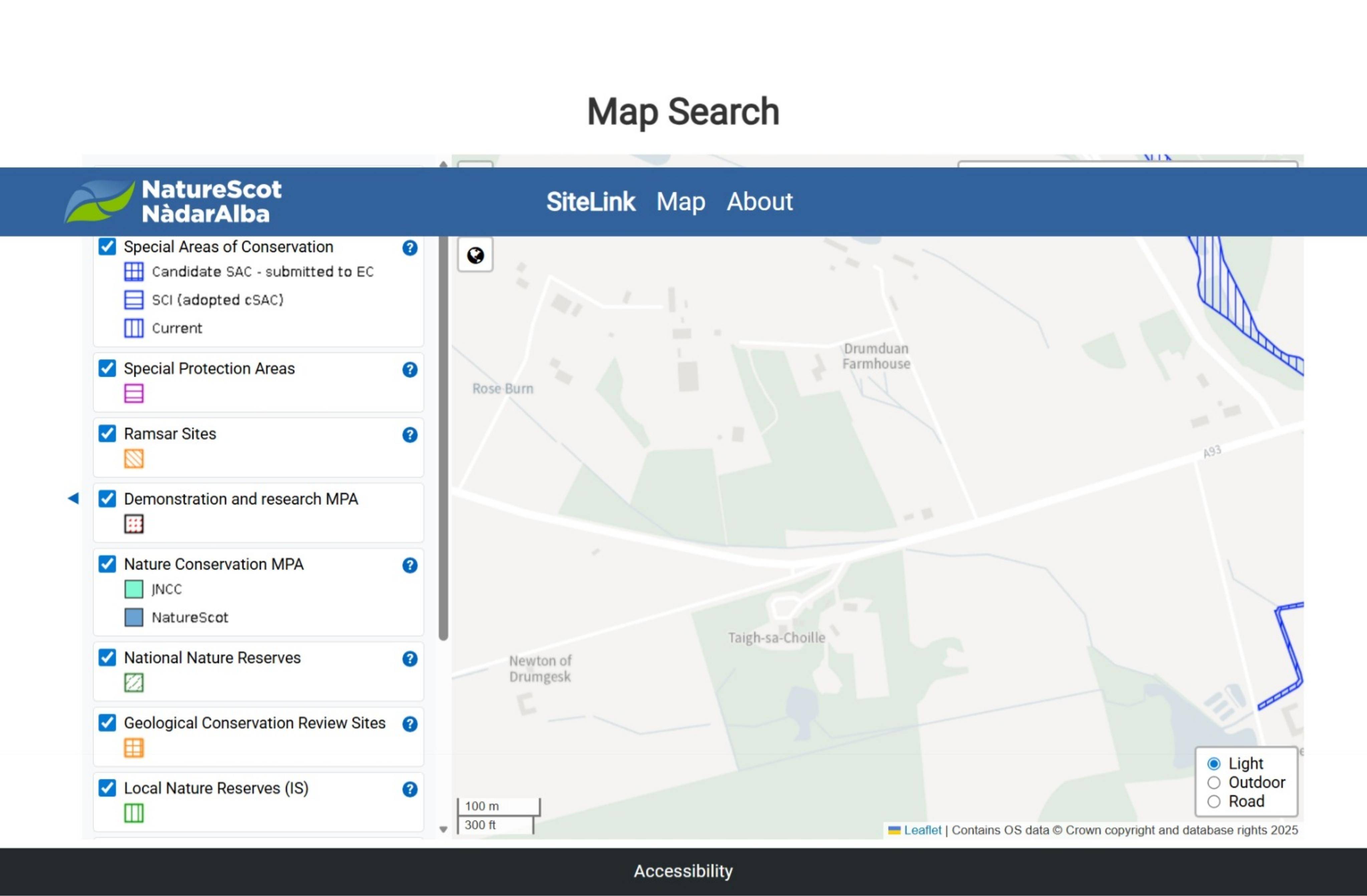Click the NatureScot NàdarAlba logo

(x=173, y=201)
